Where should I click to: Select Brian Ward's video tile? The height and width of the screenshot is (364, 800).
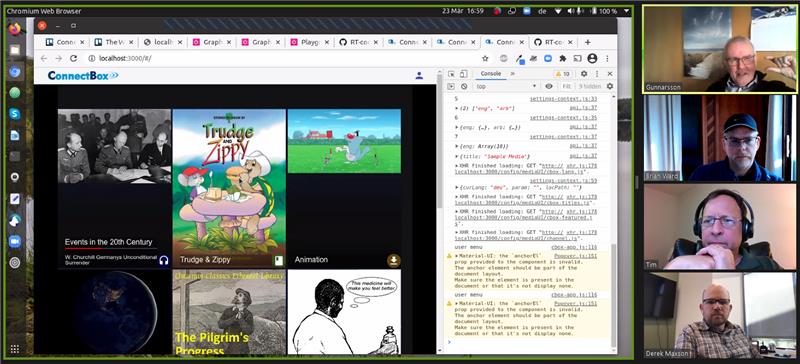coord(720,138)
